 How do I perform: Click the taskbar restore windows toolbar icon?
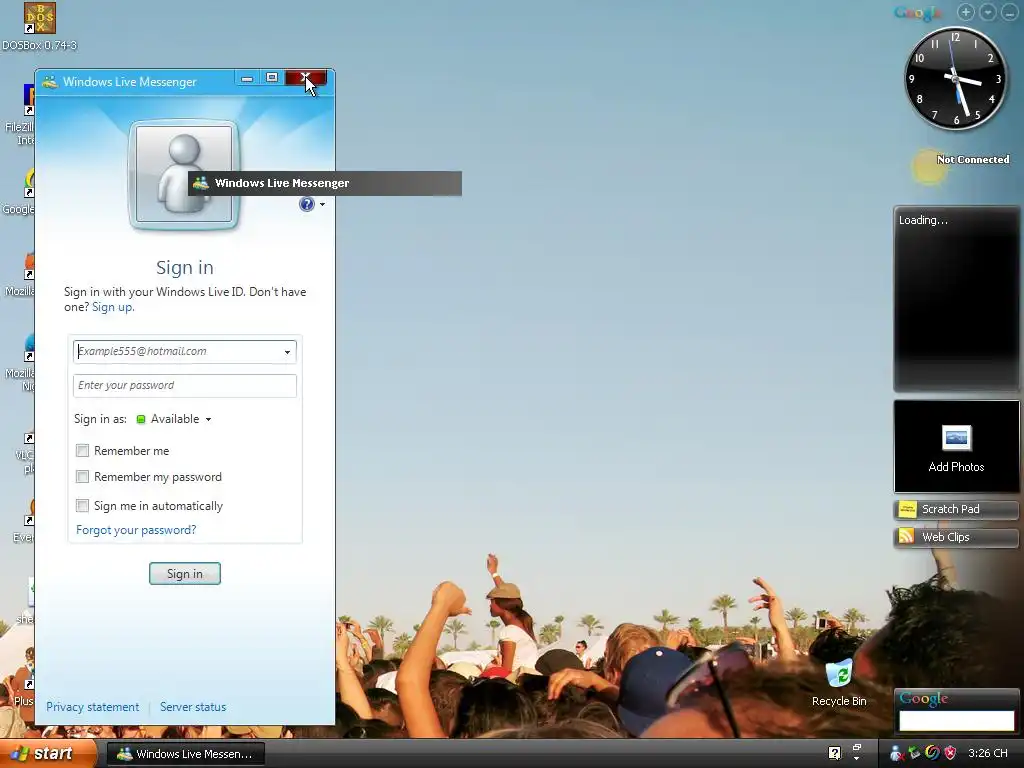pos(857,748)
